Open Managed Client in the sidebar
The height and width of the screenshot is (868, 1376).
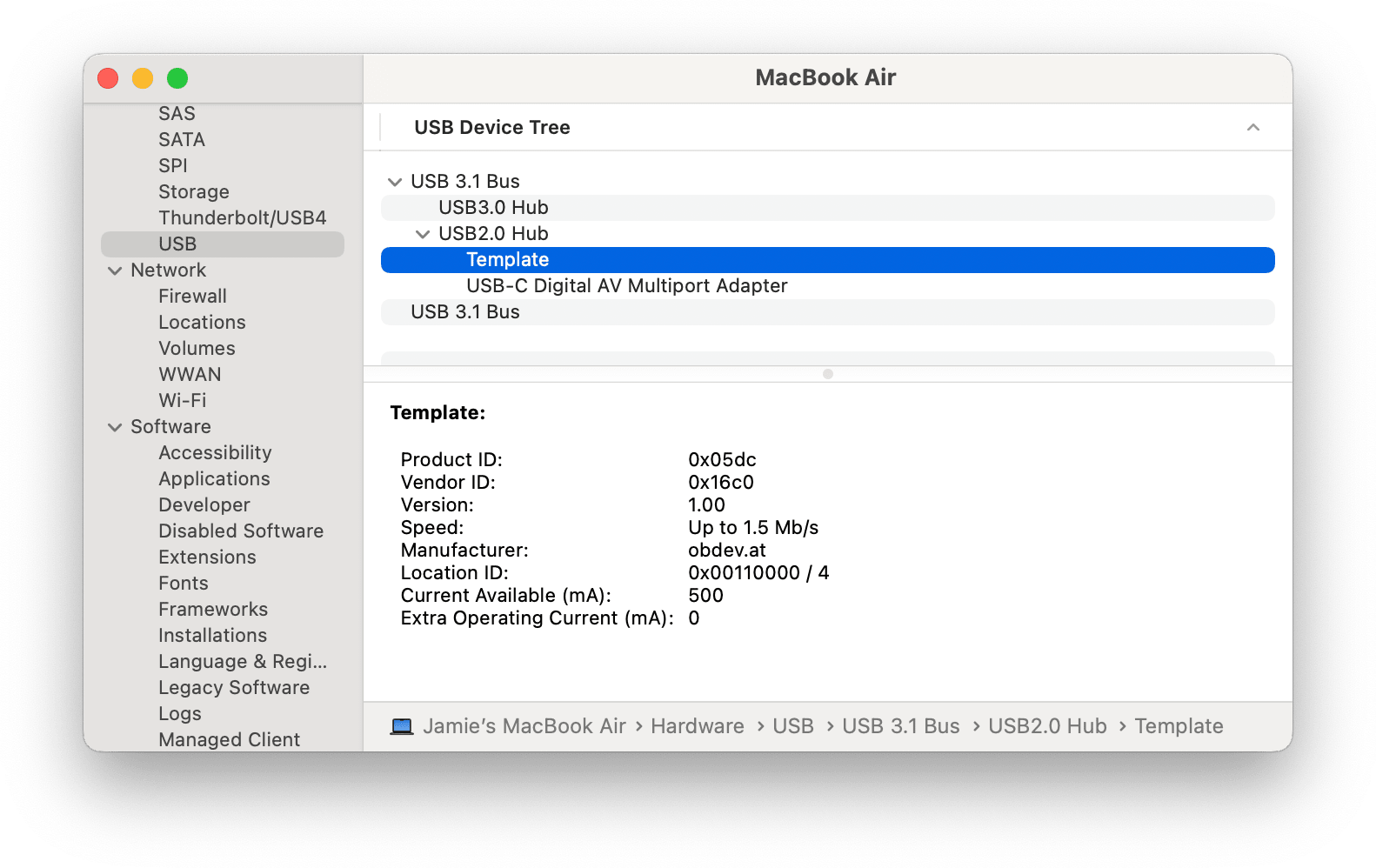pyautogui.click(x=229, y=740)
